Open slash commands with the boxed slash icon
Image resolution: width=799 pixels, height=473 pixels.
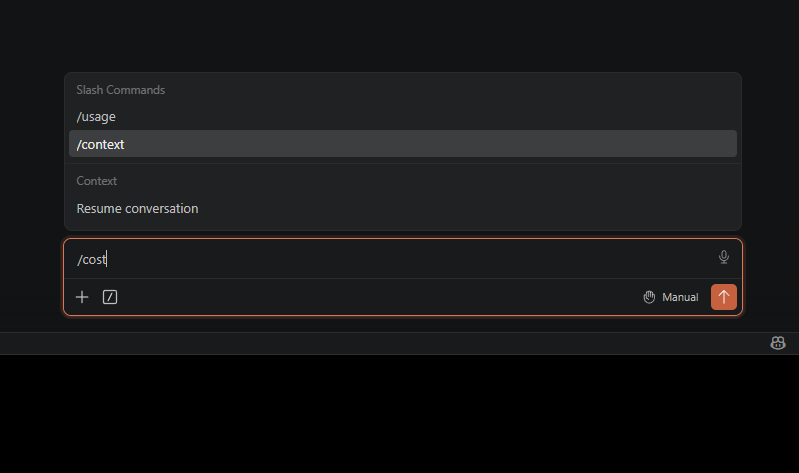110,297
